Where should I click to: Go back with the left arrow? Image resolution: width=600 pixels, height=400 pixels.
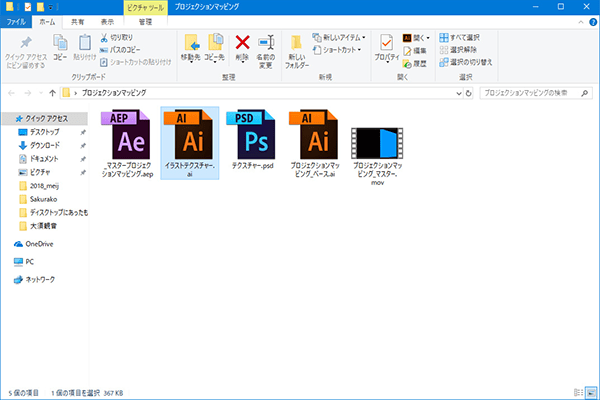(x=11, y=93)
